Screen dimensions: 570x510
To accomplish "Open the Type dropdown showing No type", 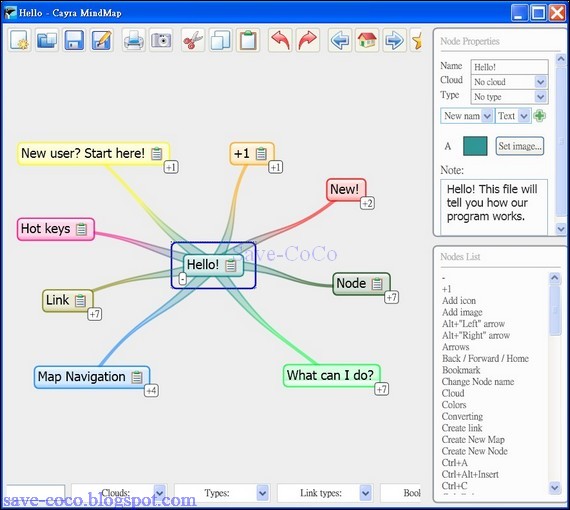I will click(x=509, y=97).
